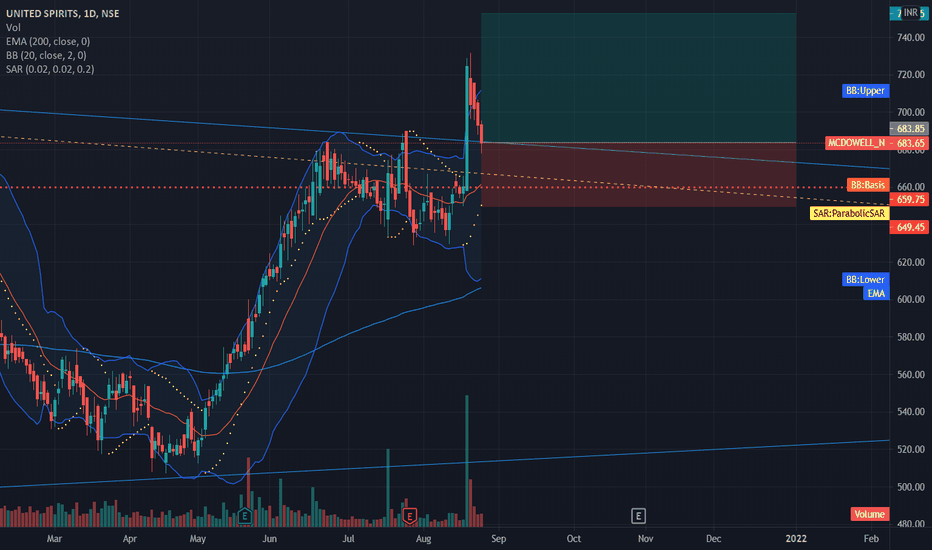
Task: Click the Nov label on time axis
Action: point(646,539)
